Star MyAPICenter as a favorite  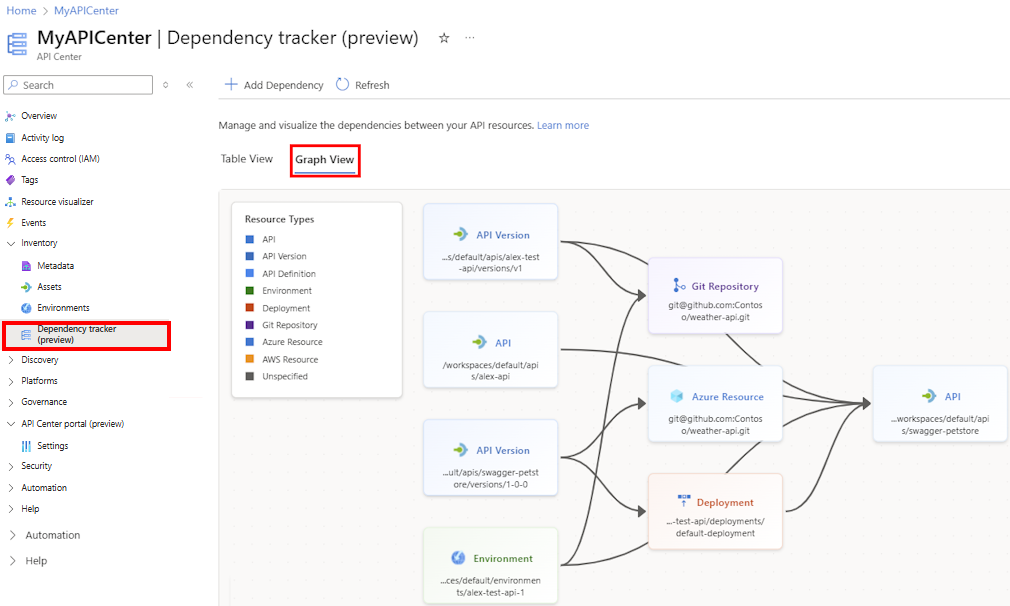(x=443, y=36)
